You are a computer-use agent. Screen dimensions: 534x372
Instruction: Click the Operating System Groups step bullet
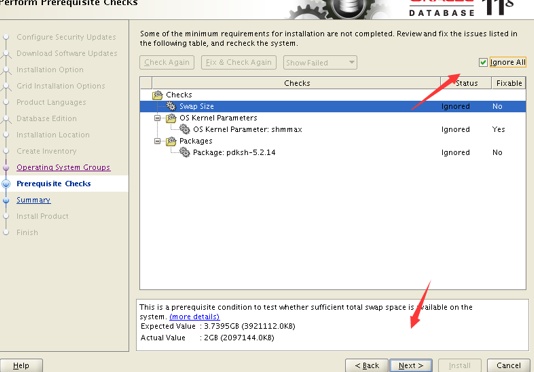6,168
